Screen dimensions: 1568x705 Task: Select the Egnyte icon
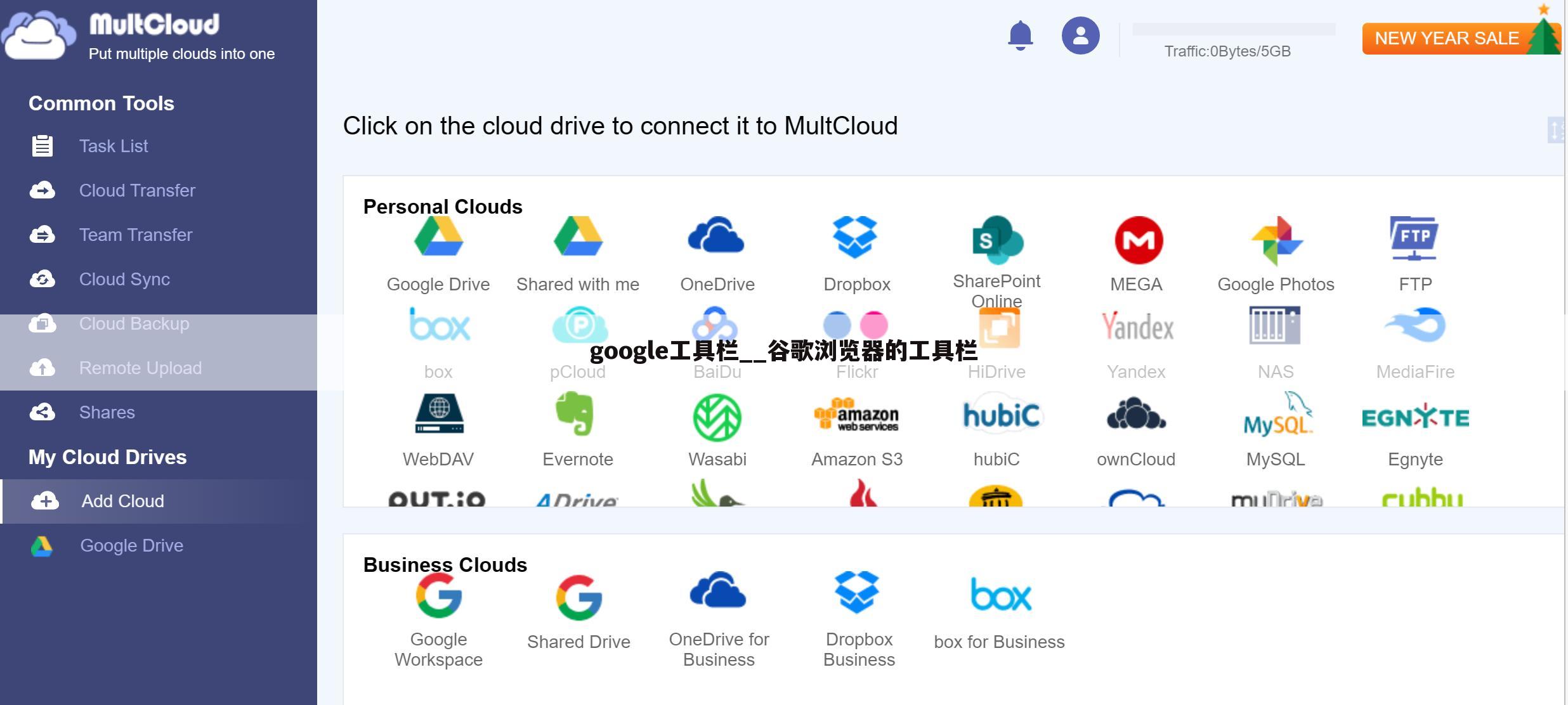(x=1415, y=417)
